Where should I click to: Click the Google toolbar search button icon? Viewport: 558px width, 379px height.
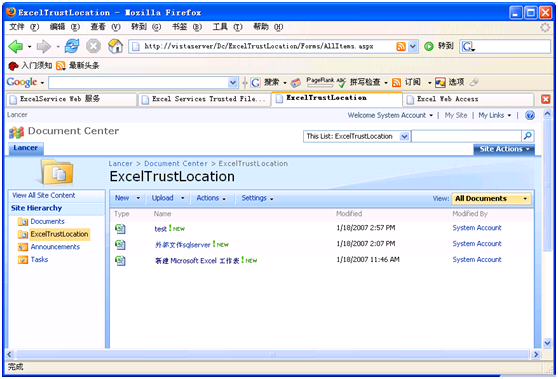pos(255,83)
